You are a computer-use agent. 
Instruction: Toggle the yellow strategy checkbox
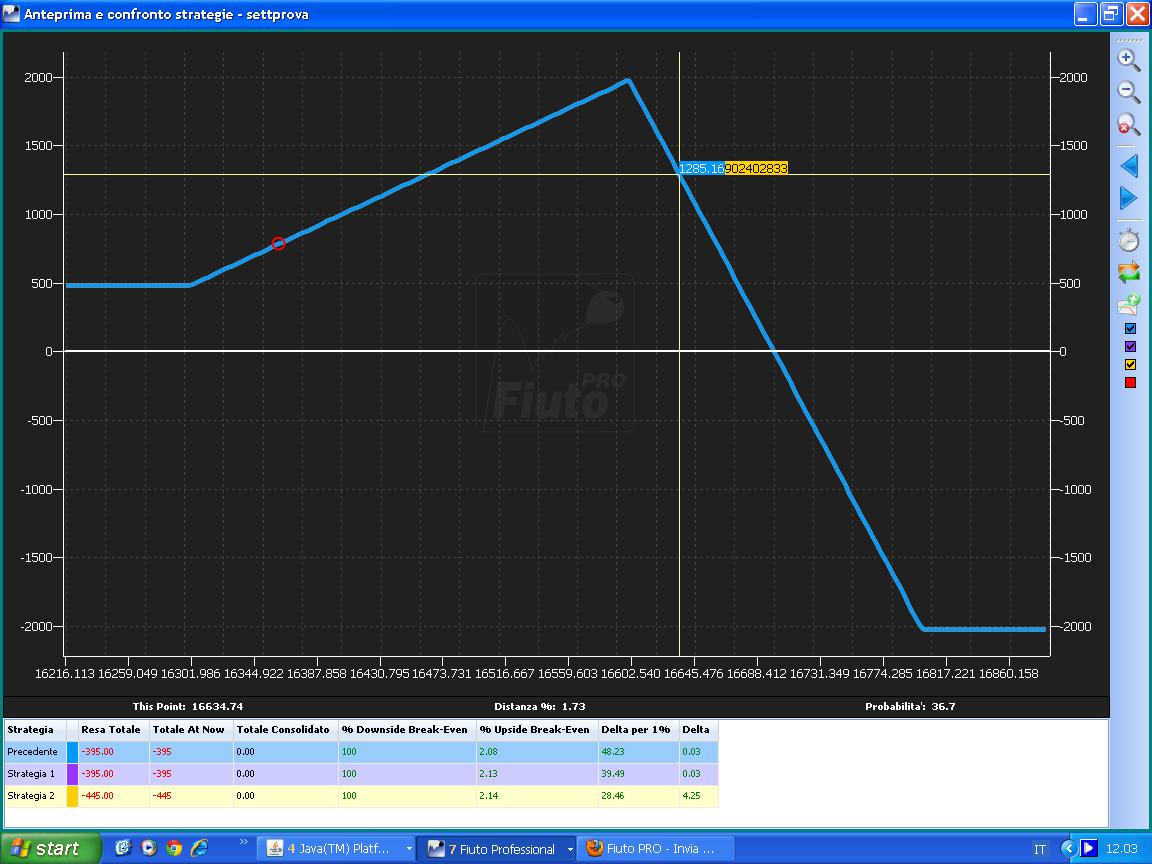click(1131, 364)
